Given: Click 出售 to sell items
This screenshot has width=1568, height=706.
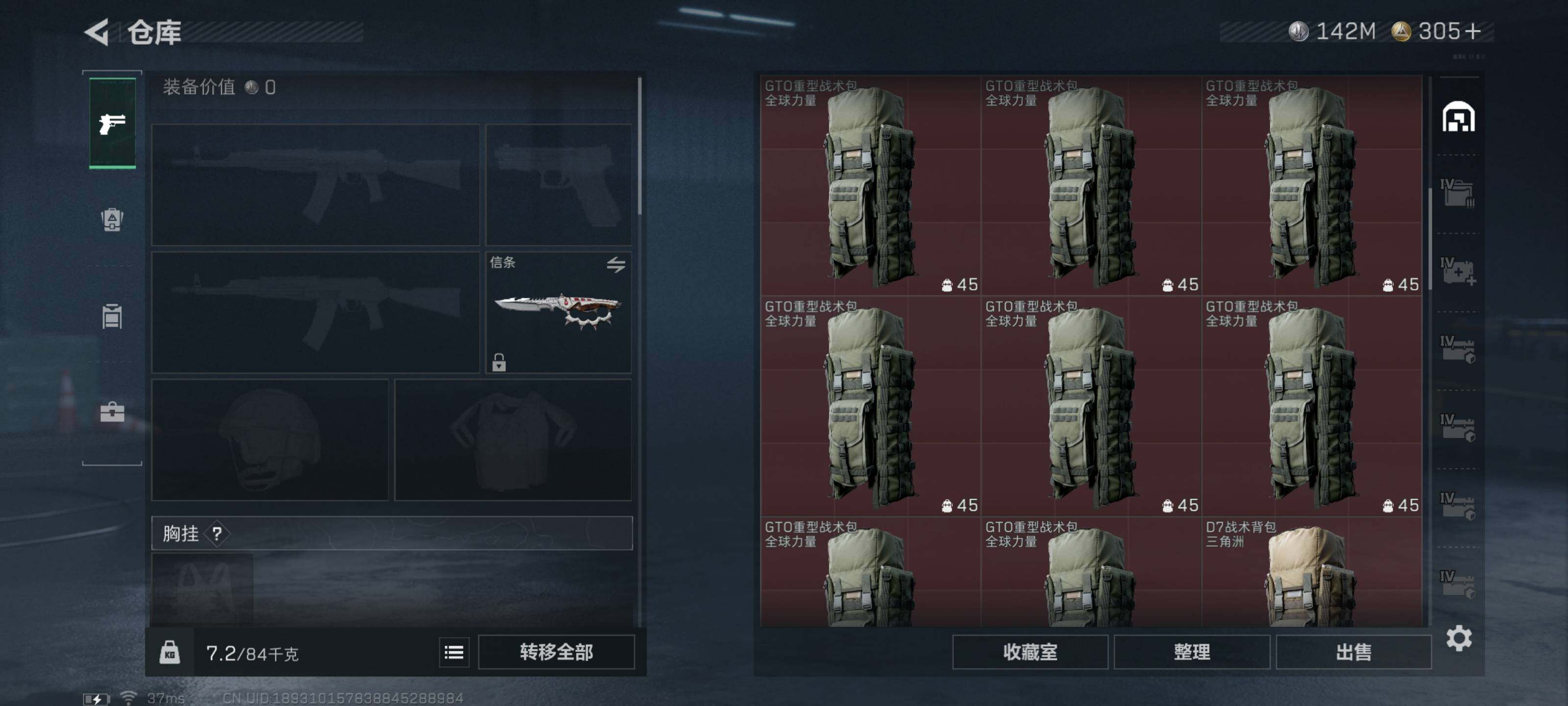Looking at the screenshot, I should pyautogui.click(x=1354, y=653).
